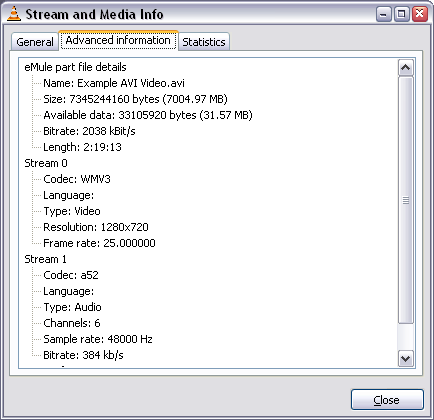The height and width of the screenshot is (420, 434).
Task: Select the 'Codec: a52' row
Action: [x=71, y=275]
